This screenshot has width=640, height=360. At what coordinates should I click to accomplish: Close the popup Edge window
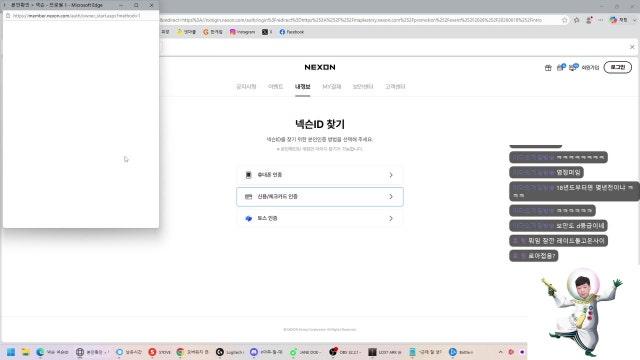(x=151, y=5)
